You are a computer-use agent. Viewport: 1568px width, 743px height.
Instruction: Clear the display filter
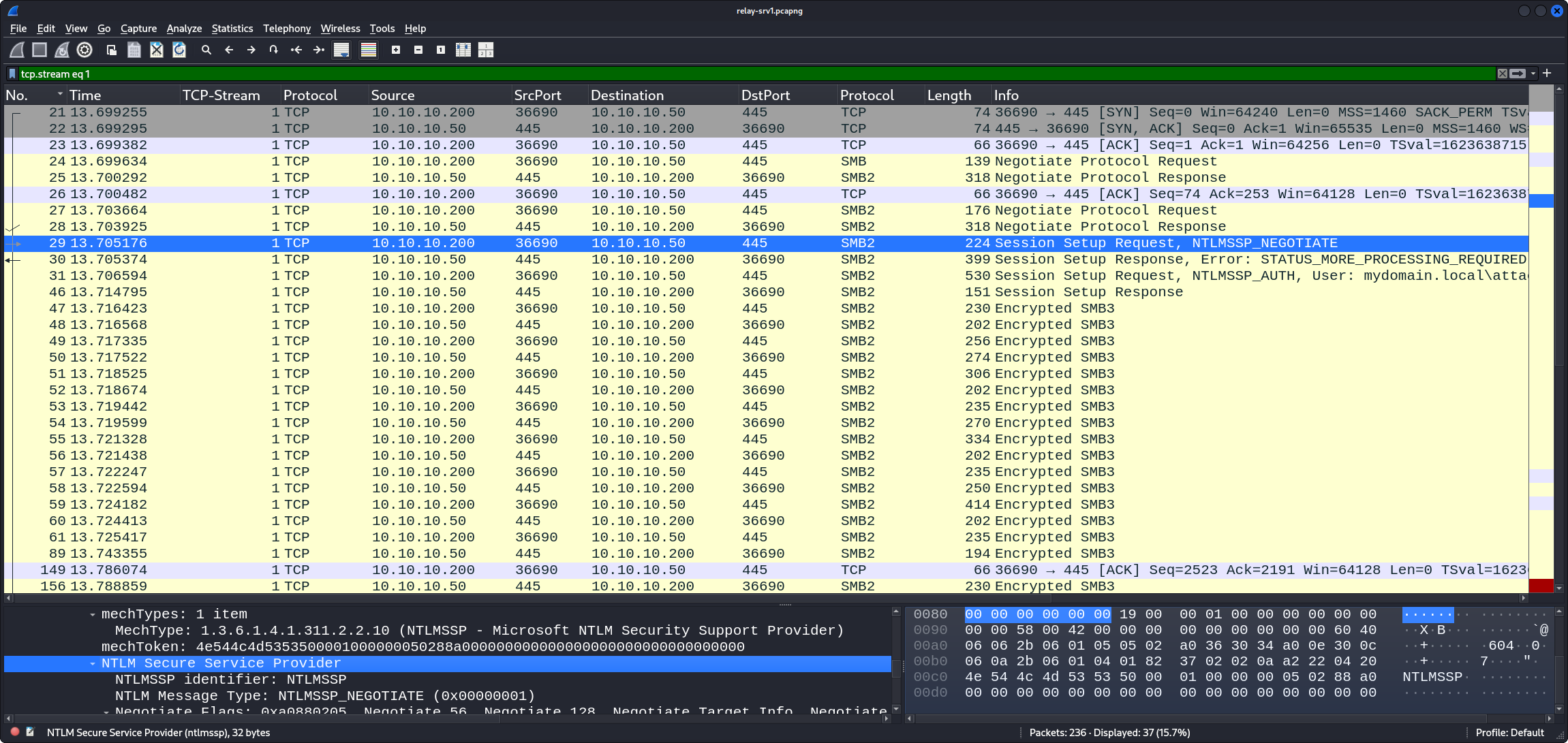1502,74
